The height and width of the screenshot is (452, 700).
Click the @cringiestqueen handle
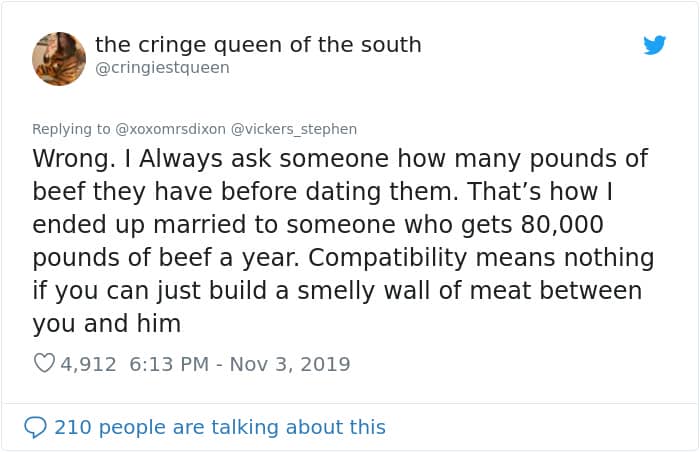(162, 68)
